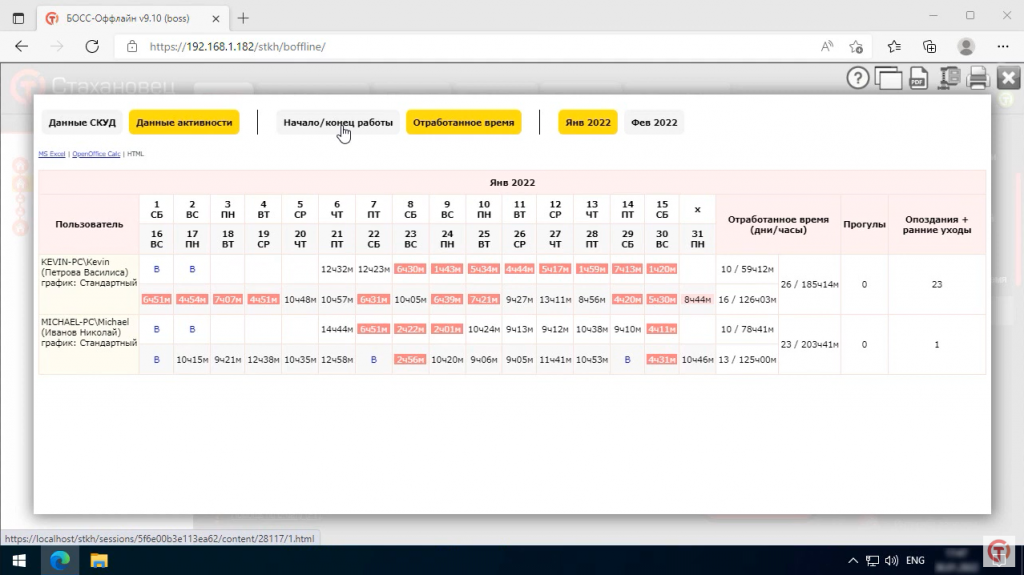Screen dimensions: 1024x575
Task: Click the × column header
Action: tap(697, 210)
